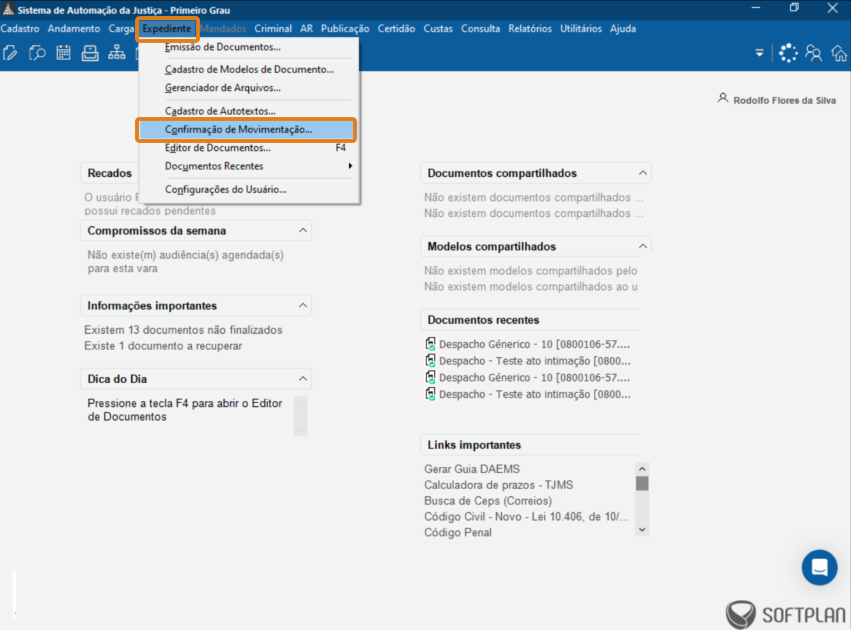Click the application logo in title bar

click(8, 9)
